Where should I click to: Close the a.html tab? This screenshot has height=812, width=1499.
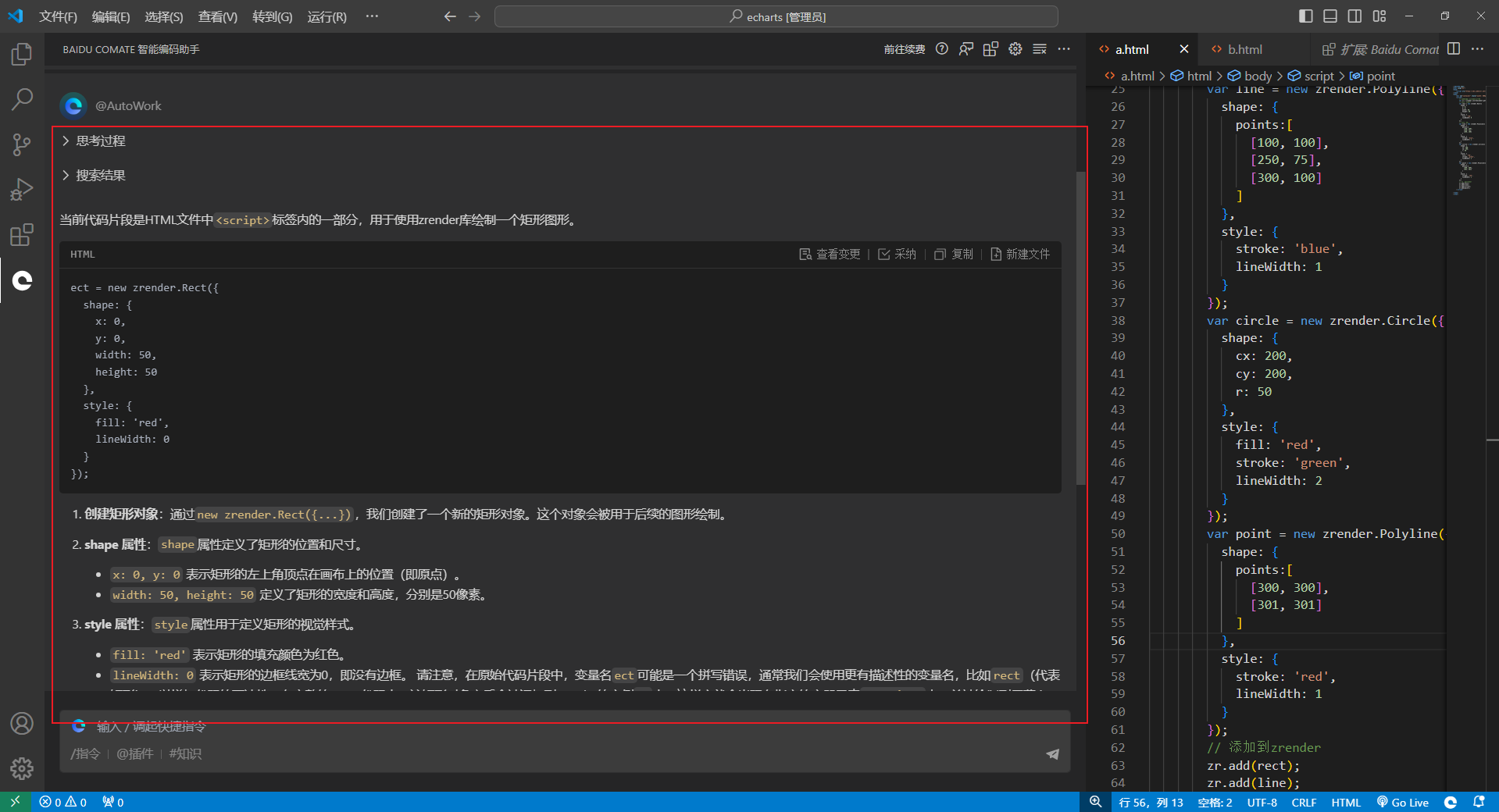click(1184, 49)
